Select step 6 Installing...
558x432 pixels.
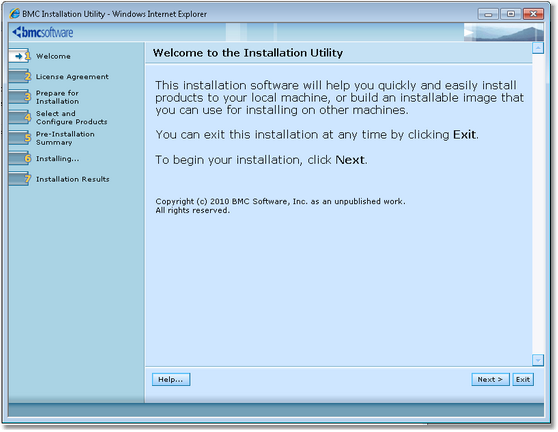[x=58, y=159]
